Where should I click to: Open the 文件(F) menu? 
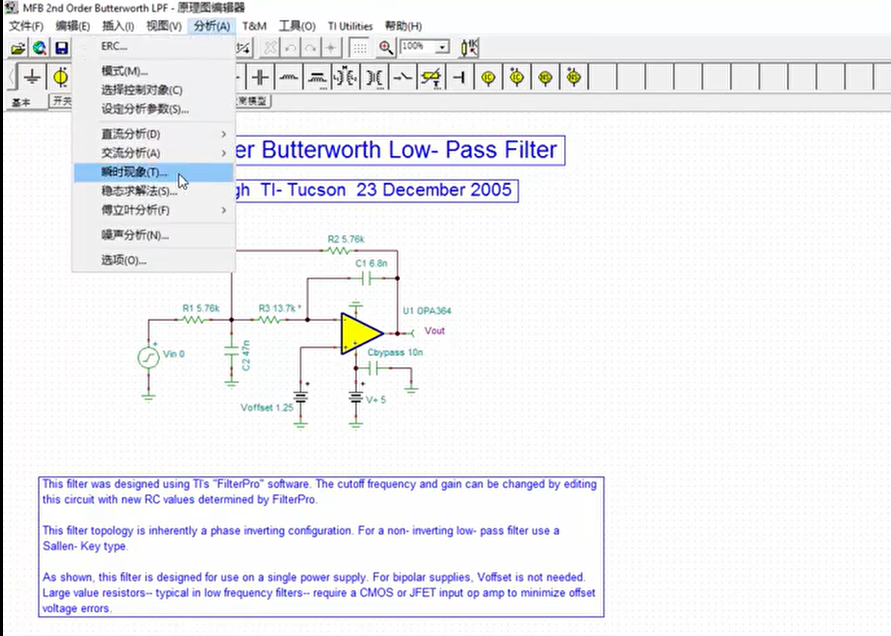click(26, 26)
